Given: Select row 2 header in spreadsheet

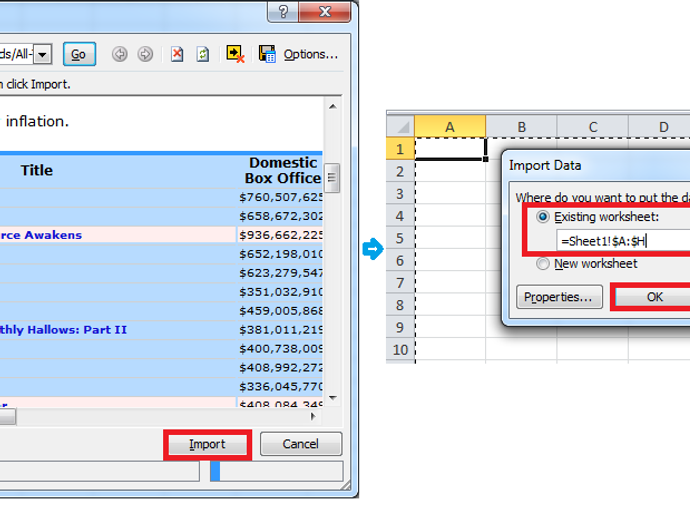Looking at the screenshot, I should [400, 171].
